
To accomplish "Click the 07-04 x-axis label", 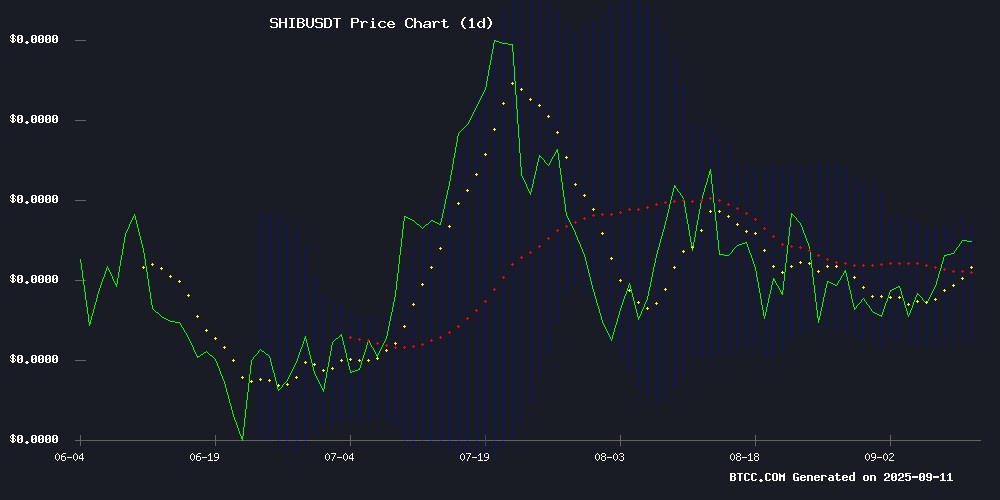I will (339, 457).
